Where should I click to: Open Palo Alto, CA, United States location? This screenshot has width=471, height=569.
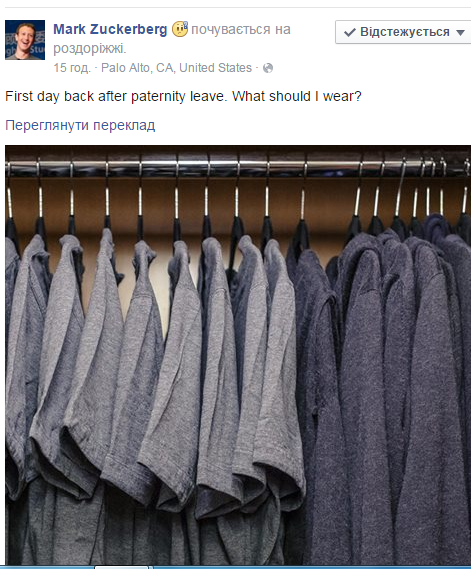click(x=176, y=68)
